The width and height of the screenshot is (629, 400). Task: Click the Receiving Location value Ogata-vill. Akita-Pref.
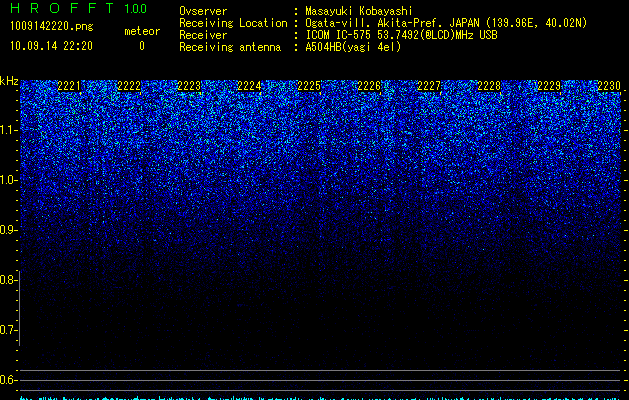375,23
